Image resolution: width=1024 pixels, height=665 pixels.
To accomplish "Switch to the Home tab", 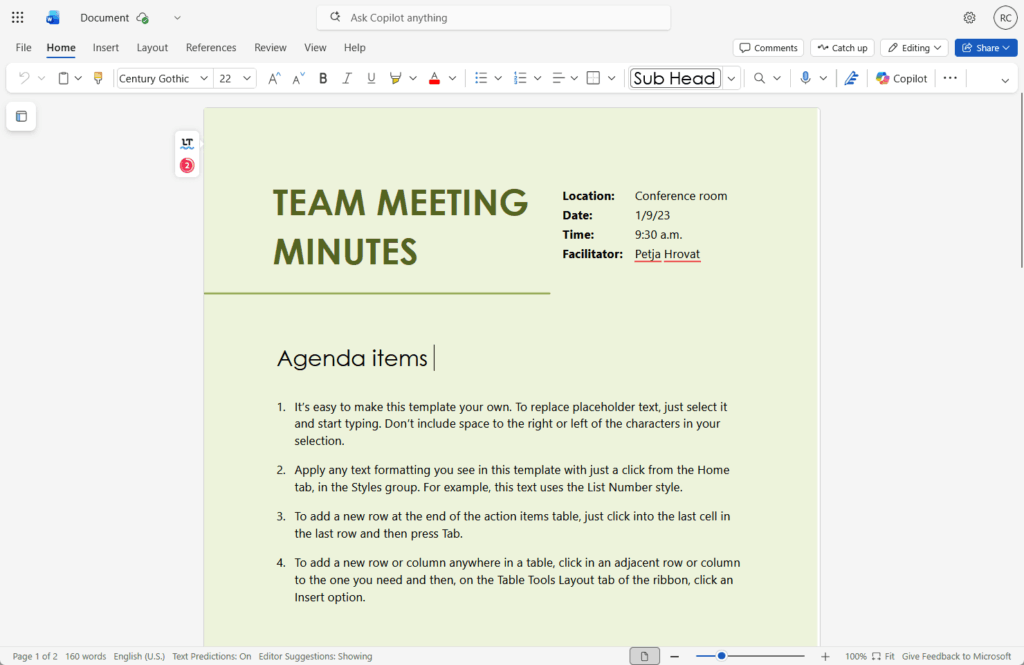I will click(x=61, y=48).
